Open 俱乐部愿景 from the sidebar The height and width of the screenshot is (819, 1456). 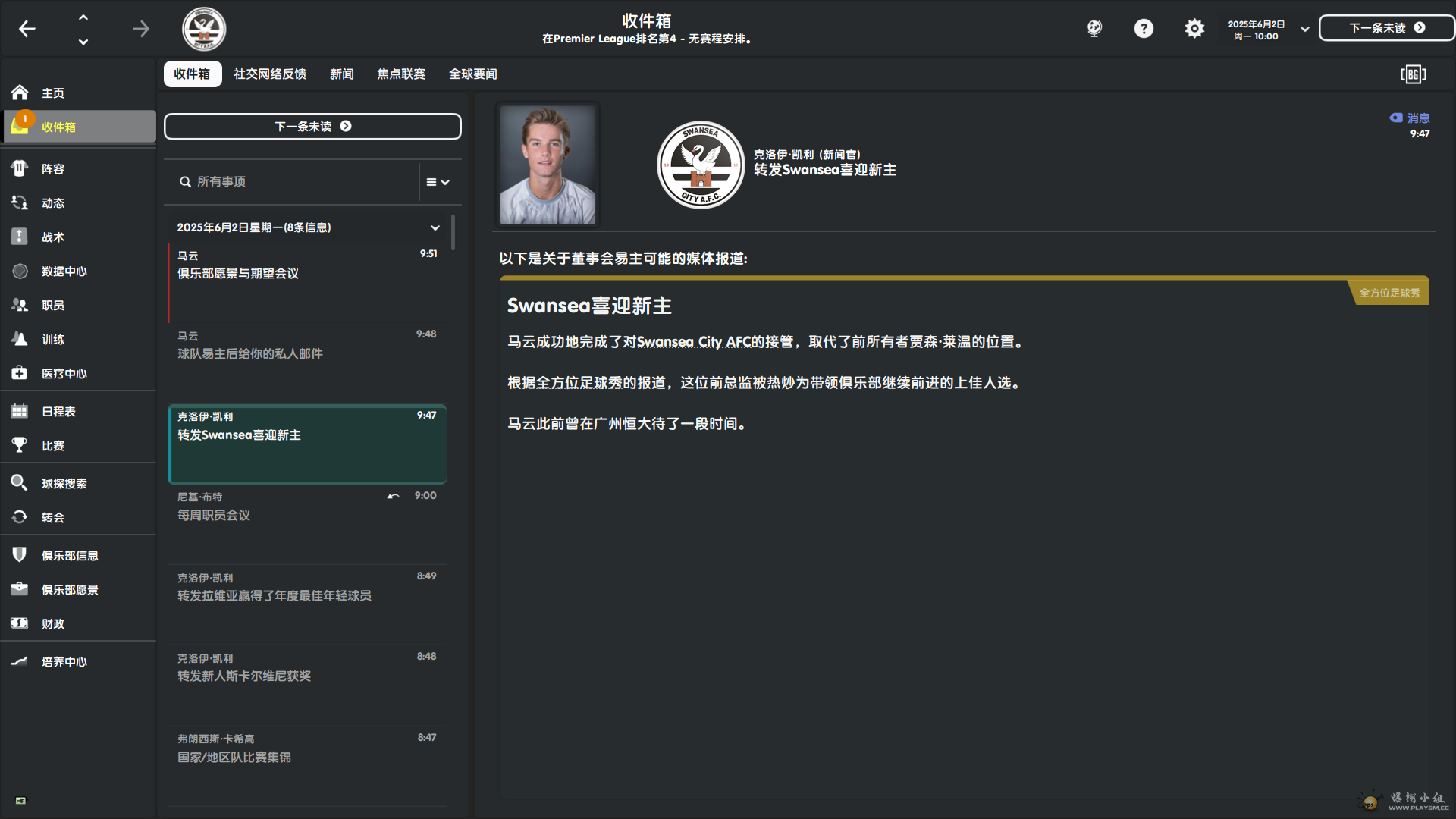click(x=79, y=589)
